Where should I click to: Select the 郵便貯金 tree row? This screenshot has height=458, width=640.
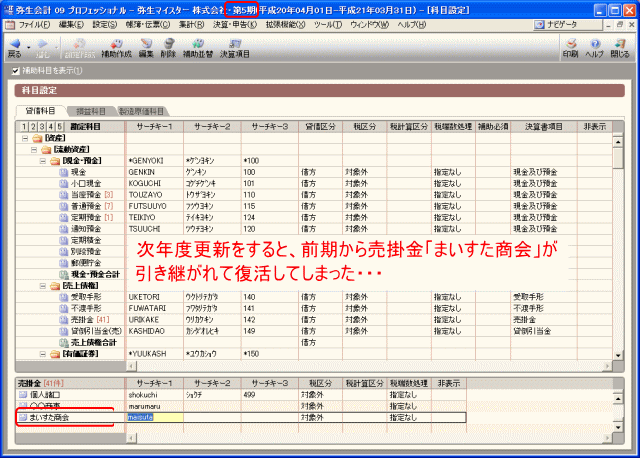pyautogui.click(x=70, y=263)
